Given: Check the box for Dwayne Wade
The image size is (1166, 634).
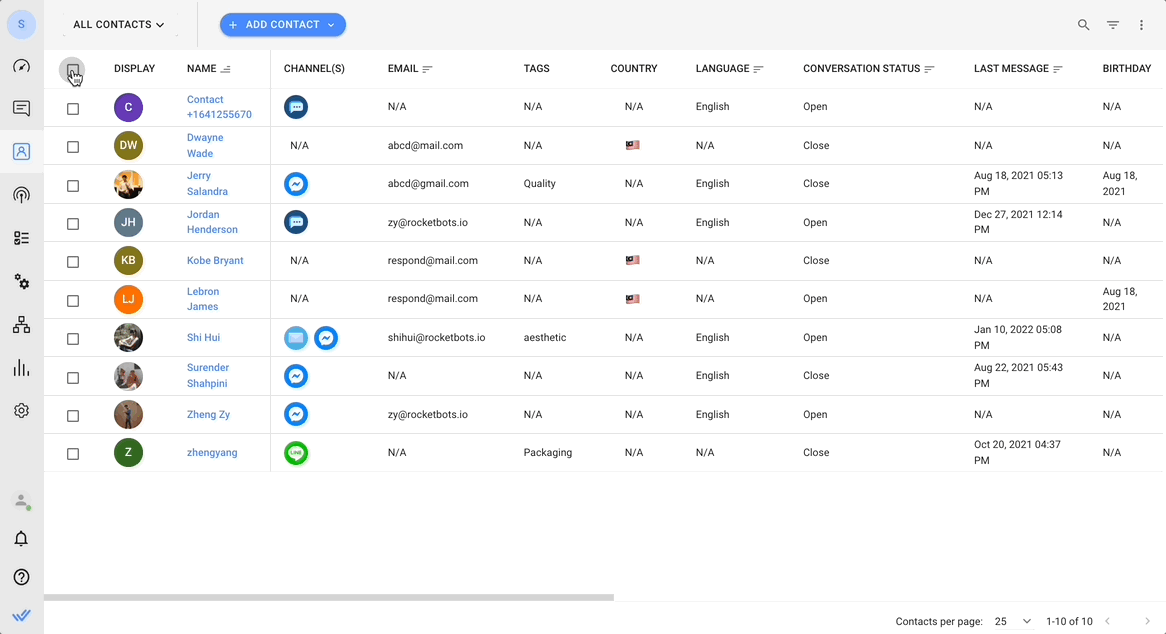Looking at the screenshot, I should tap(73, 147).
